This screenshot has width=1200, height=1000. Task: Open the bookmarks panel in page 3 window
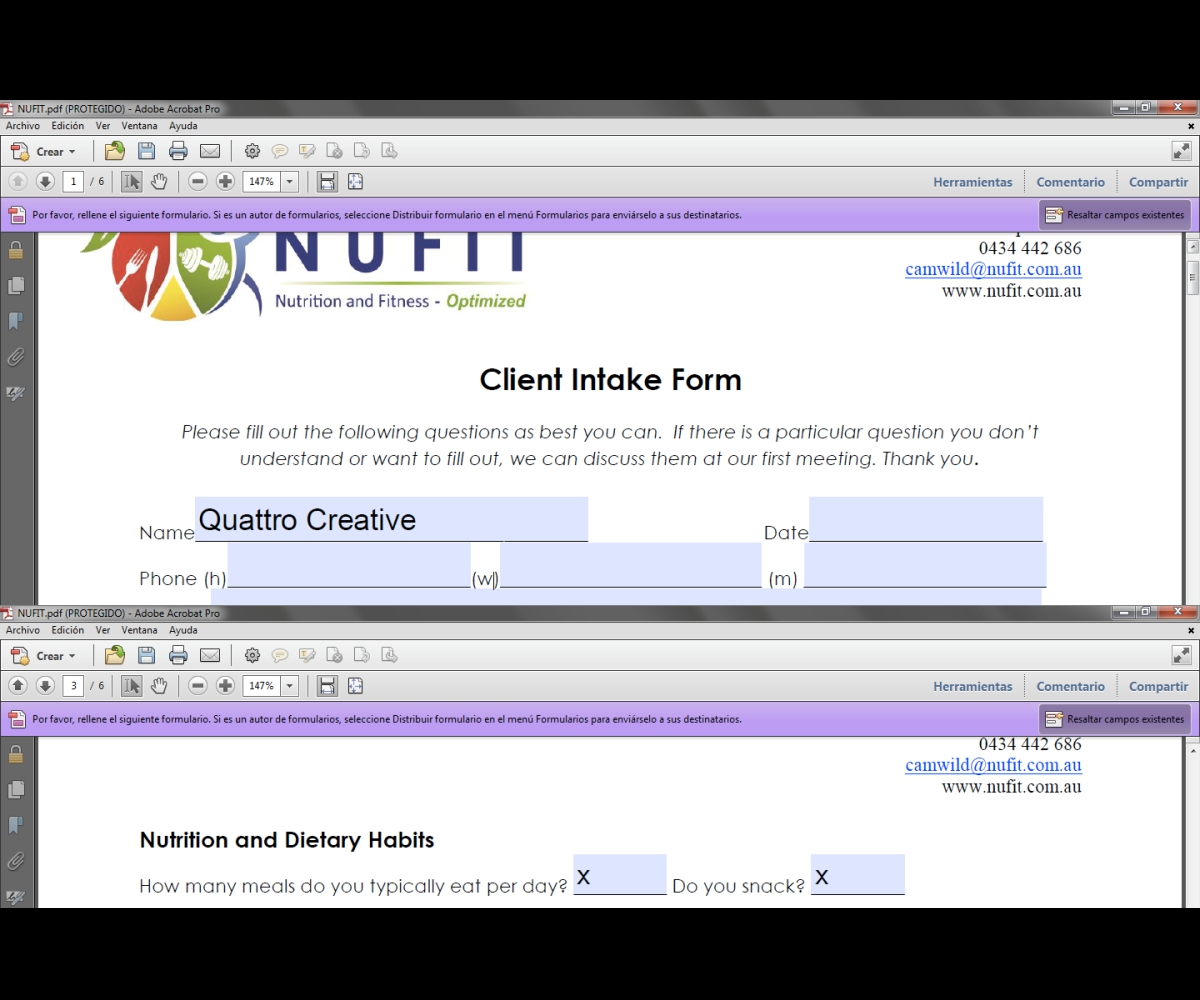tap(16, 825)
